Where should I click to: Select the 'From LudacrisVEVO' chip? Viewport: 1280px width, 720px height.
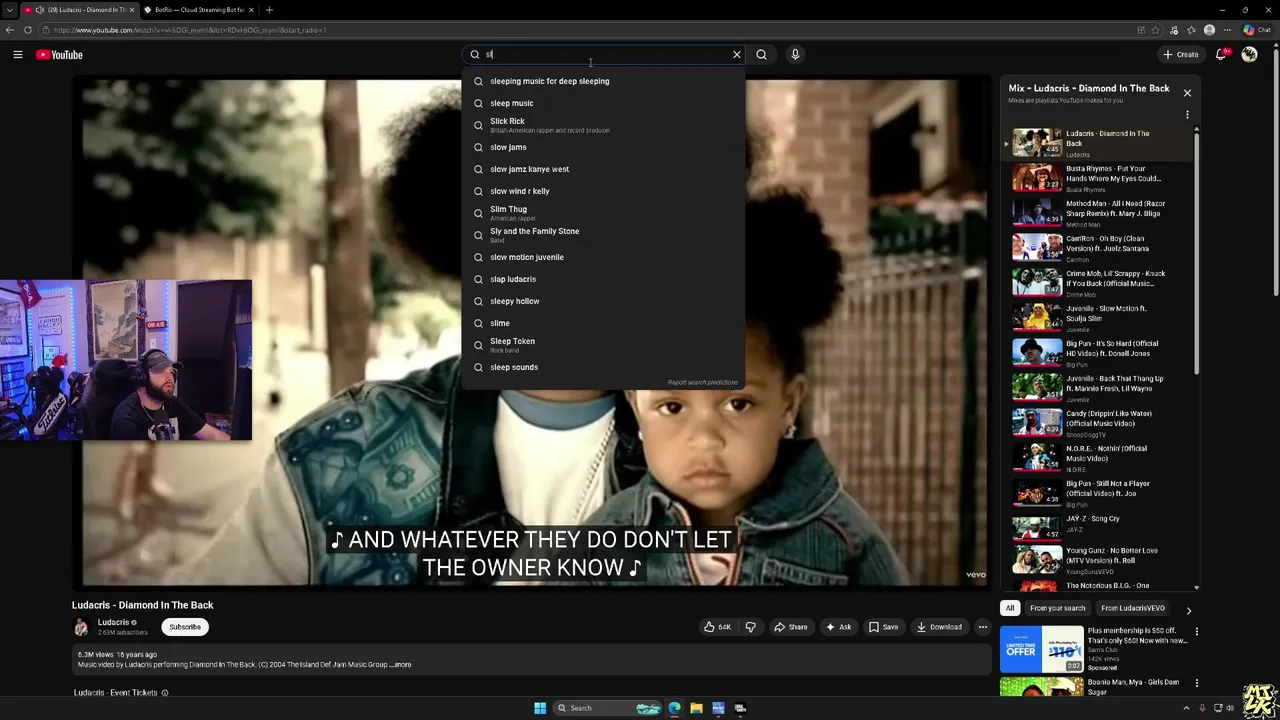coord(1133,608)
